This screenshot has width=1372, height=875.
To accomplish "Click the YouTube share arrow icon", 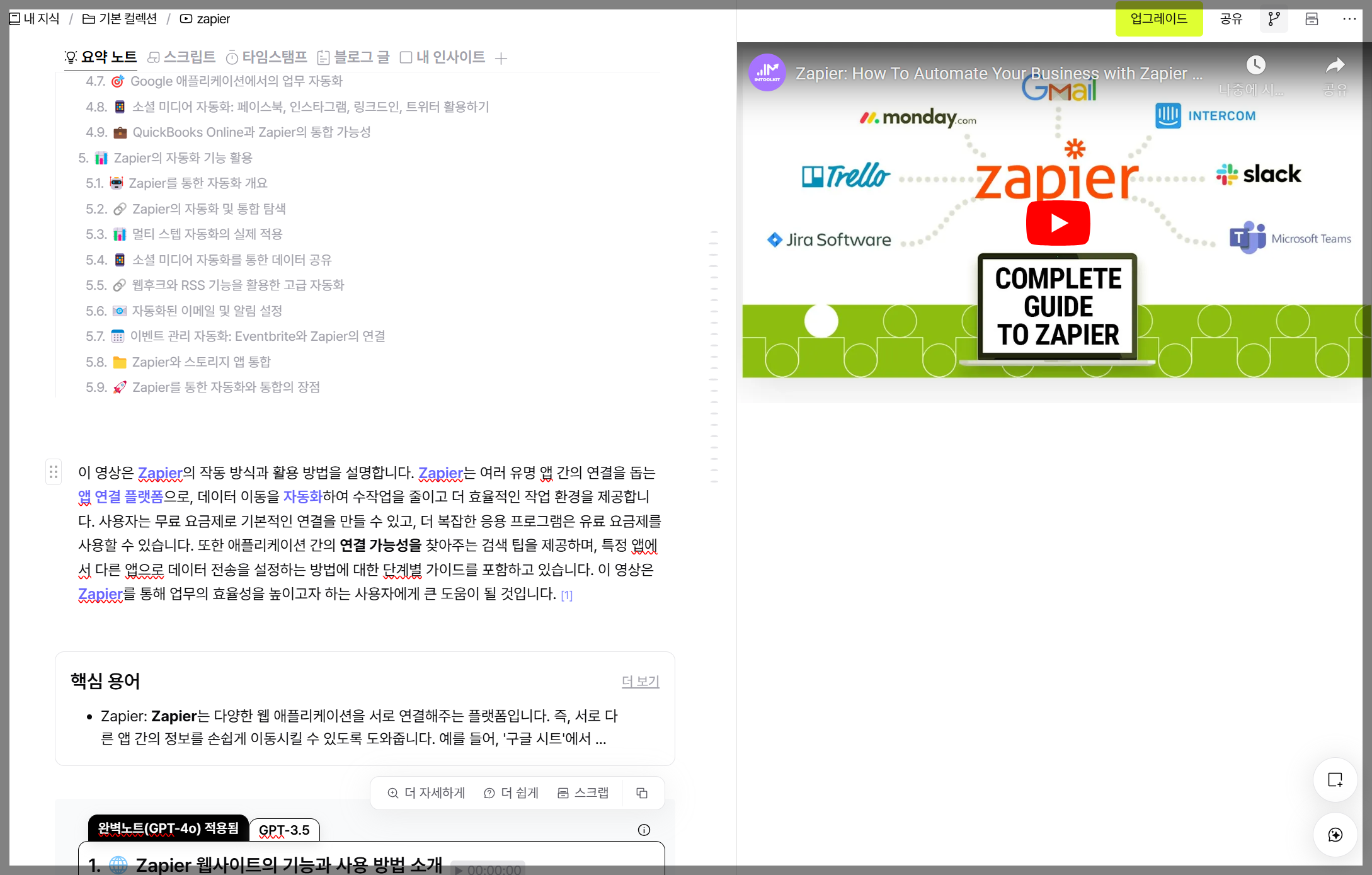I will (1335, 65).
